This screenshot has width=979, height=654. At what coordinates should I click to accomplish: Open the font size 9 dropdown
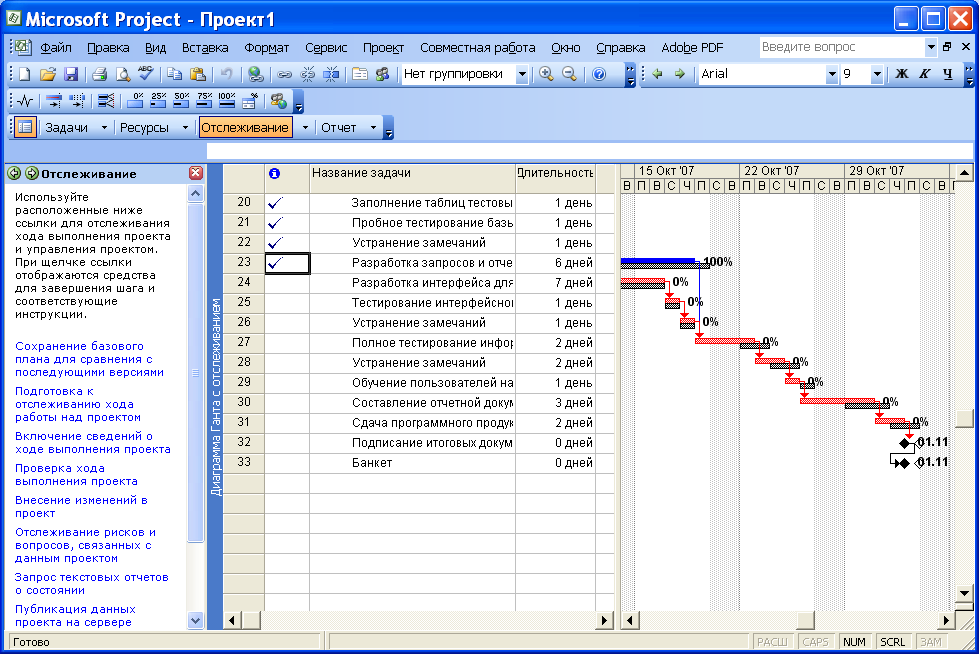click(877, 74)
